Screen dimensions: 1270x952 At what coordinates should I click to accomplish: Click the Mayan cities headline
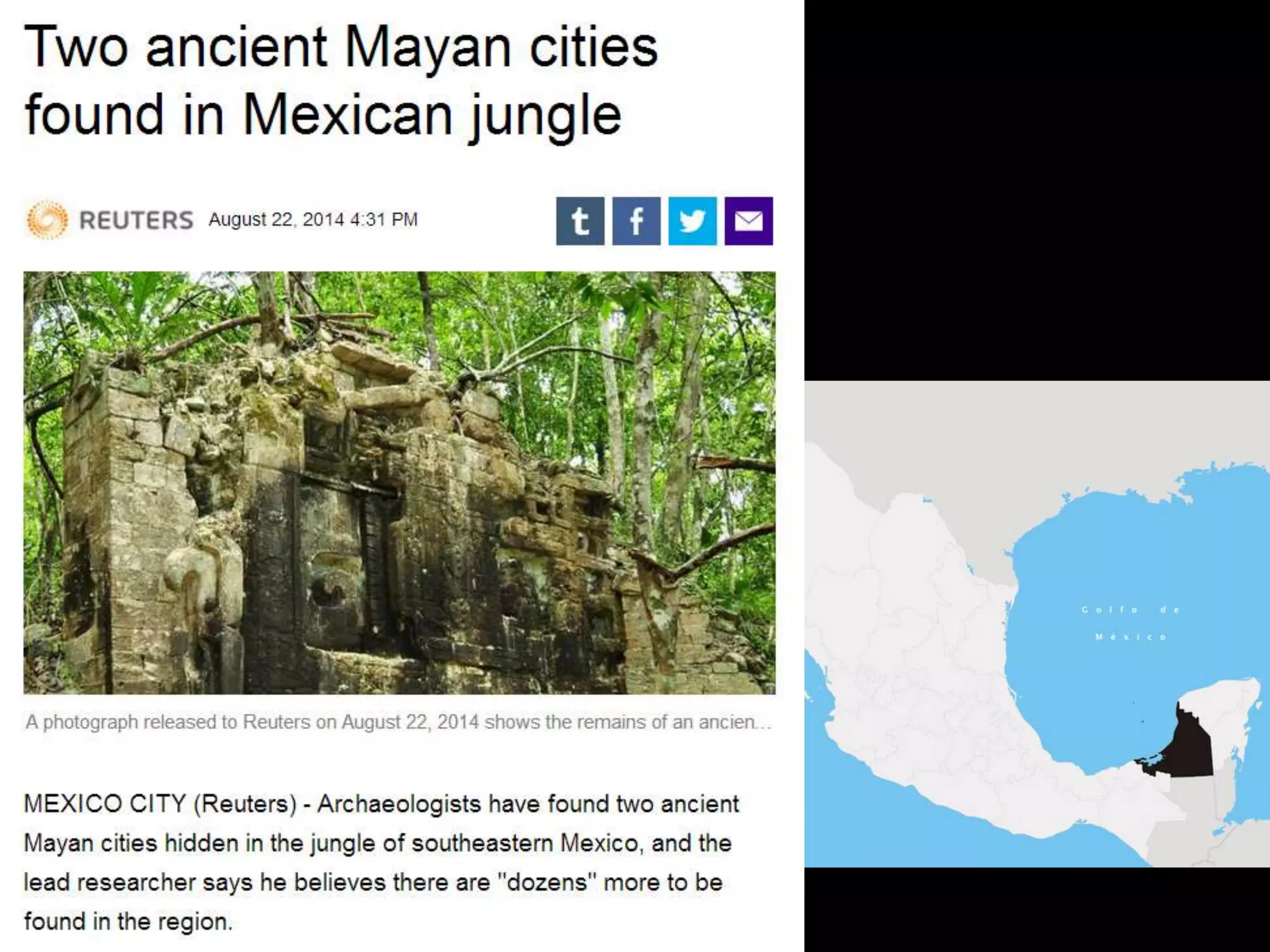pyautogui.click(x=341, y=81)
